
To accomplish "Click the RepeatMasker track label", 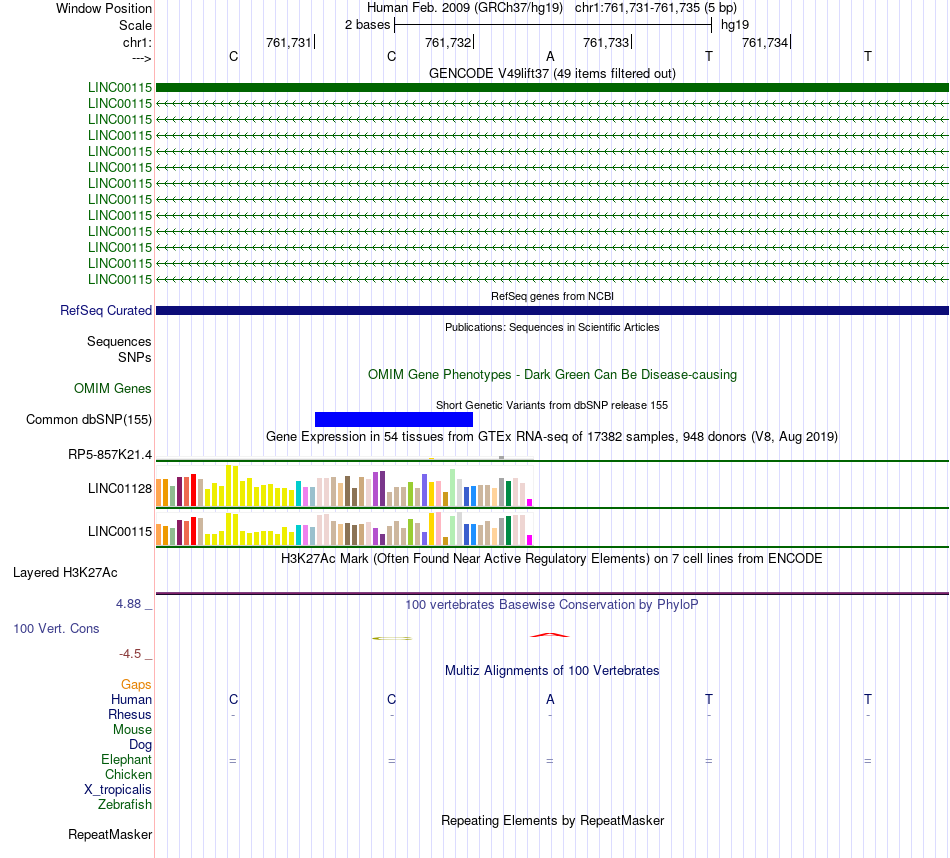I will click(x=110, y=834).
